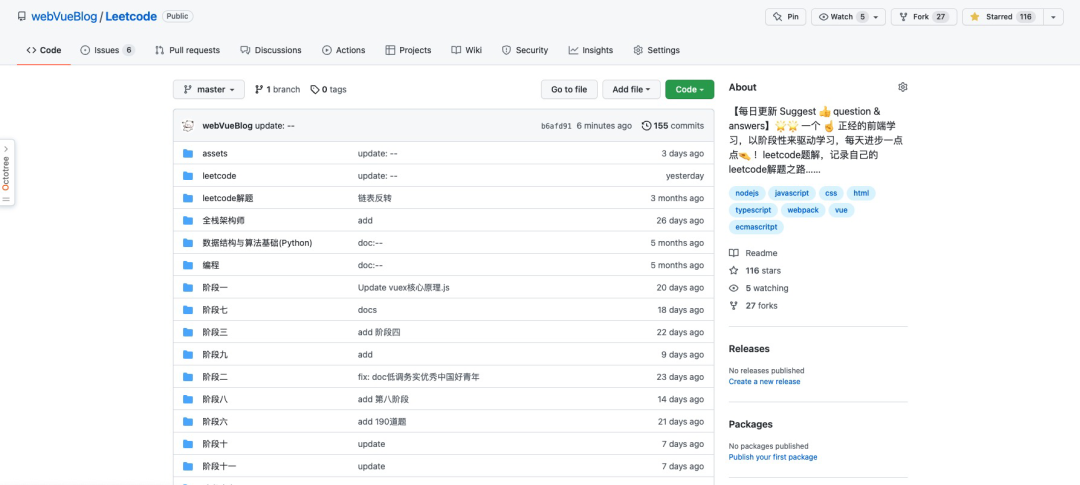
Task: Click the branch icon beside 1 branch
Action: coord(259,90)
